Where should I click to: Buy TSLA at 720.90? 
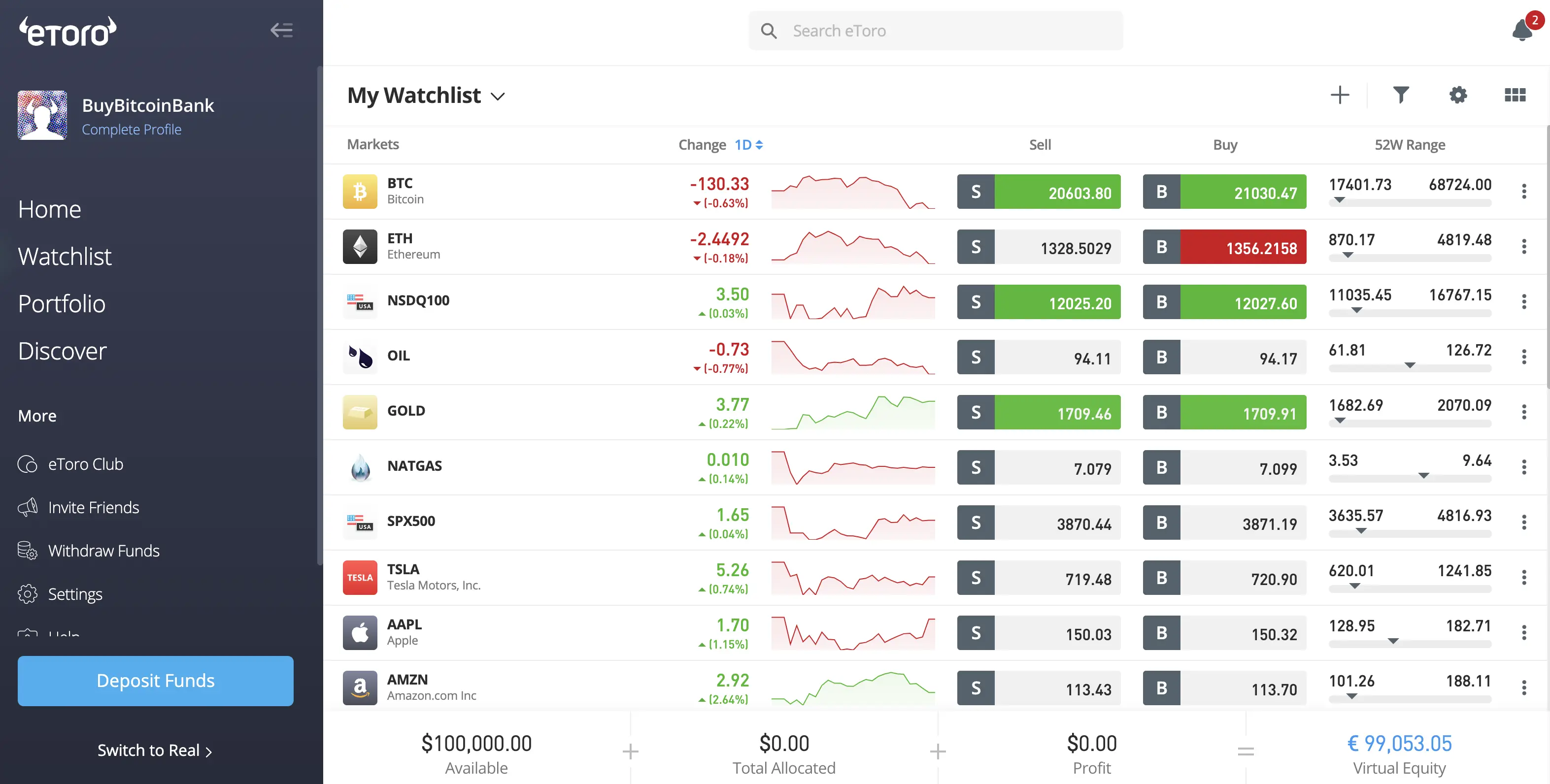(x=1224, y=578)
